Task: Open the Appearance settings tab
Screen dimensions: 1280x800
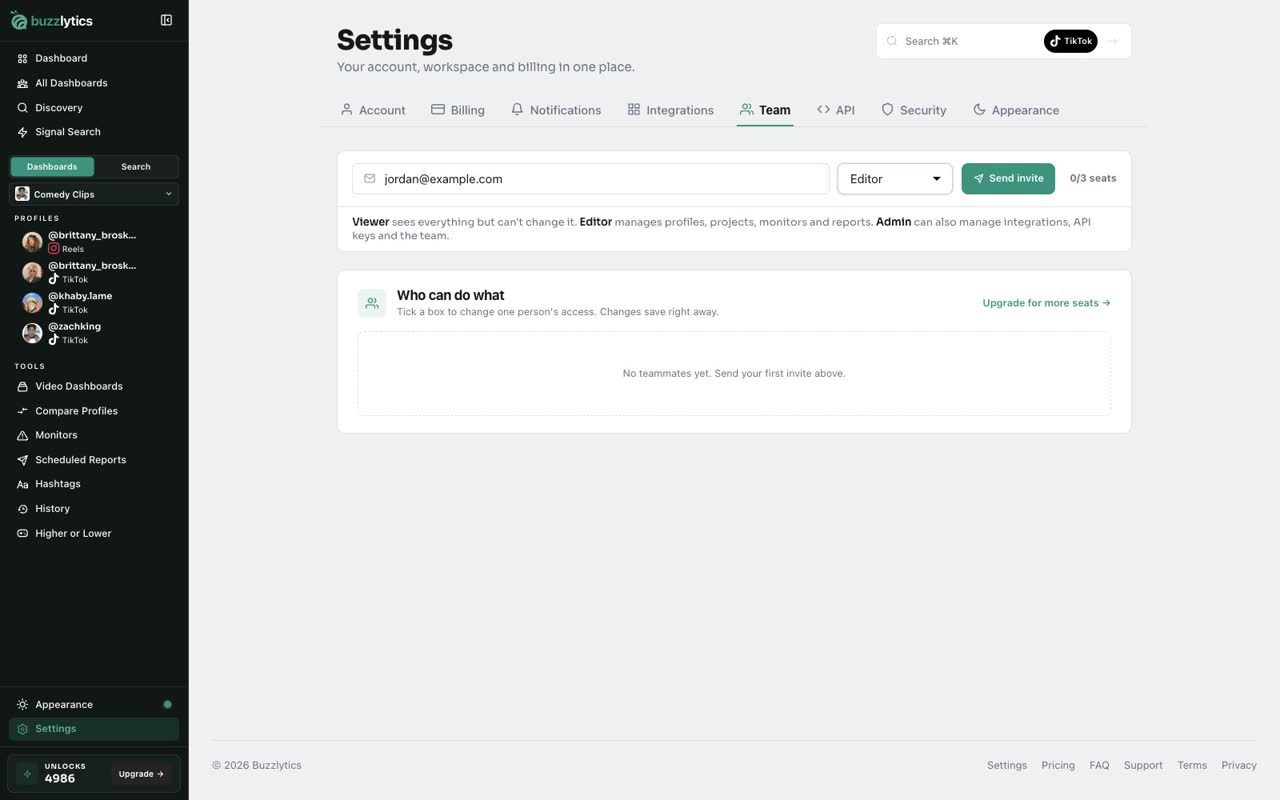Action: point(1016,110)
